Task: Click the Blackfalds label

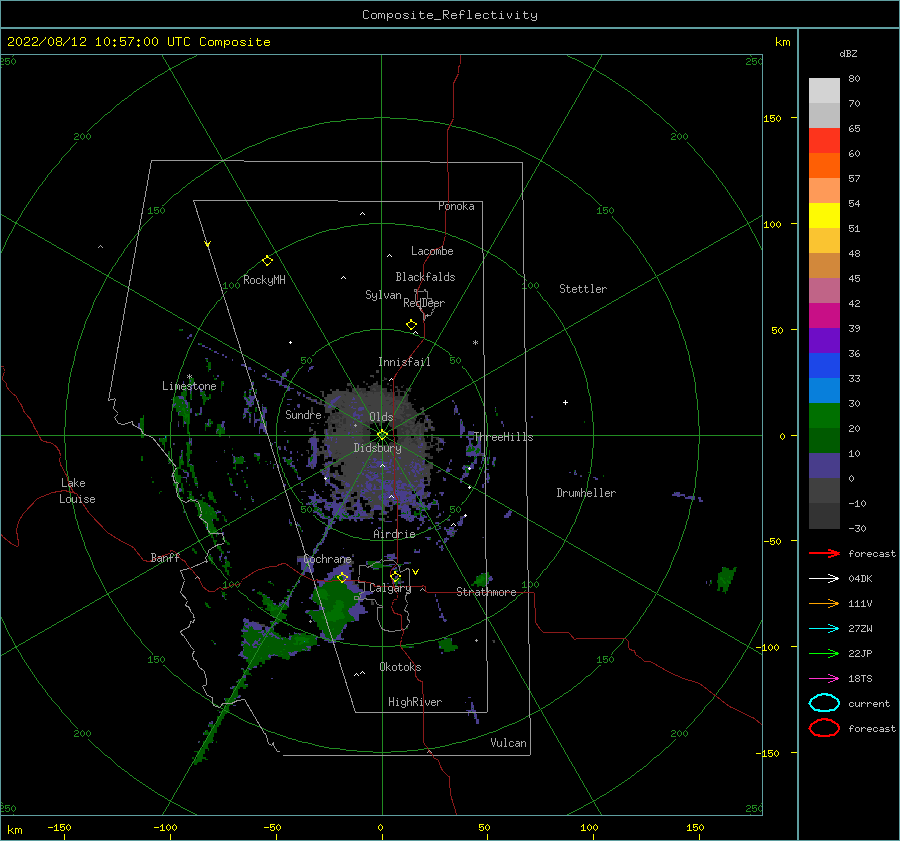Action: click(425, 277)
